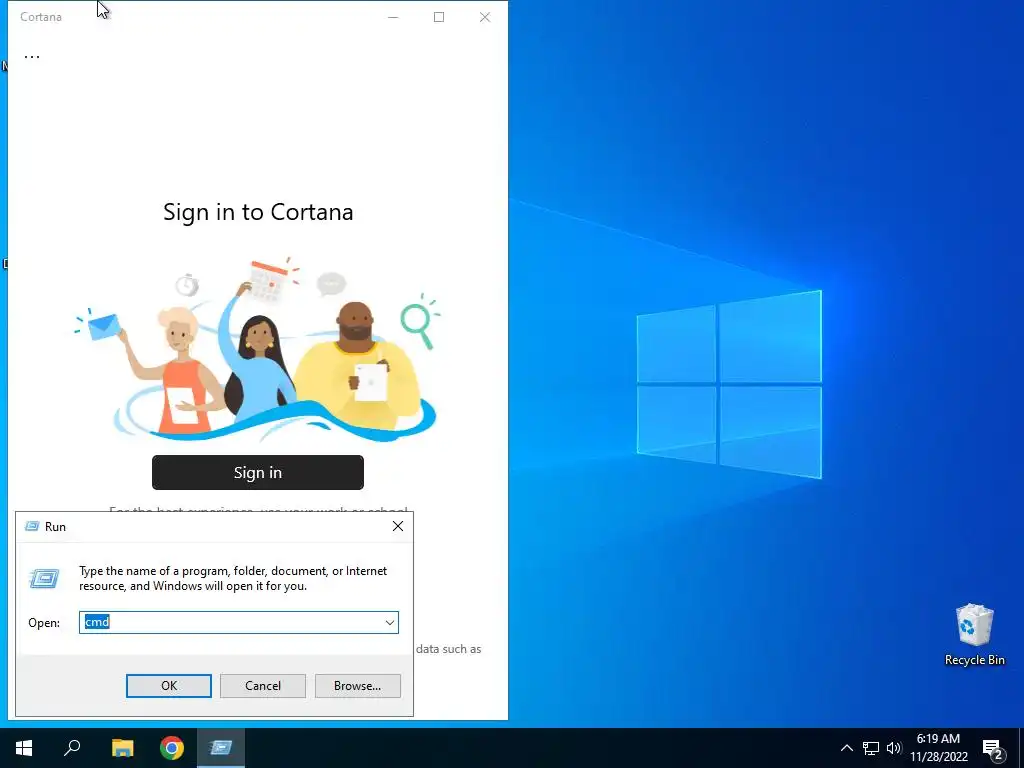
Task: Click the Run icon beside the description
Action: pyautogui.click(x=44, y=578)
